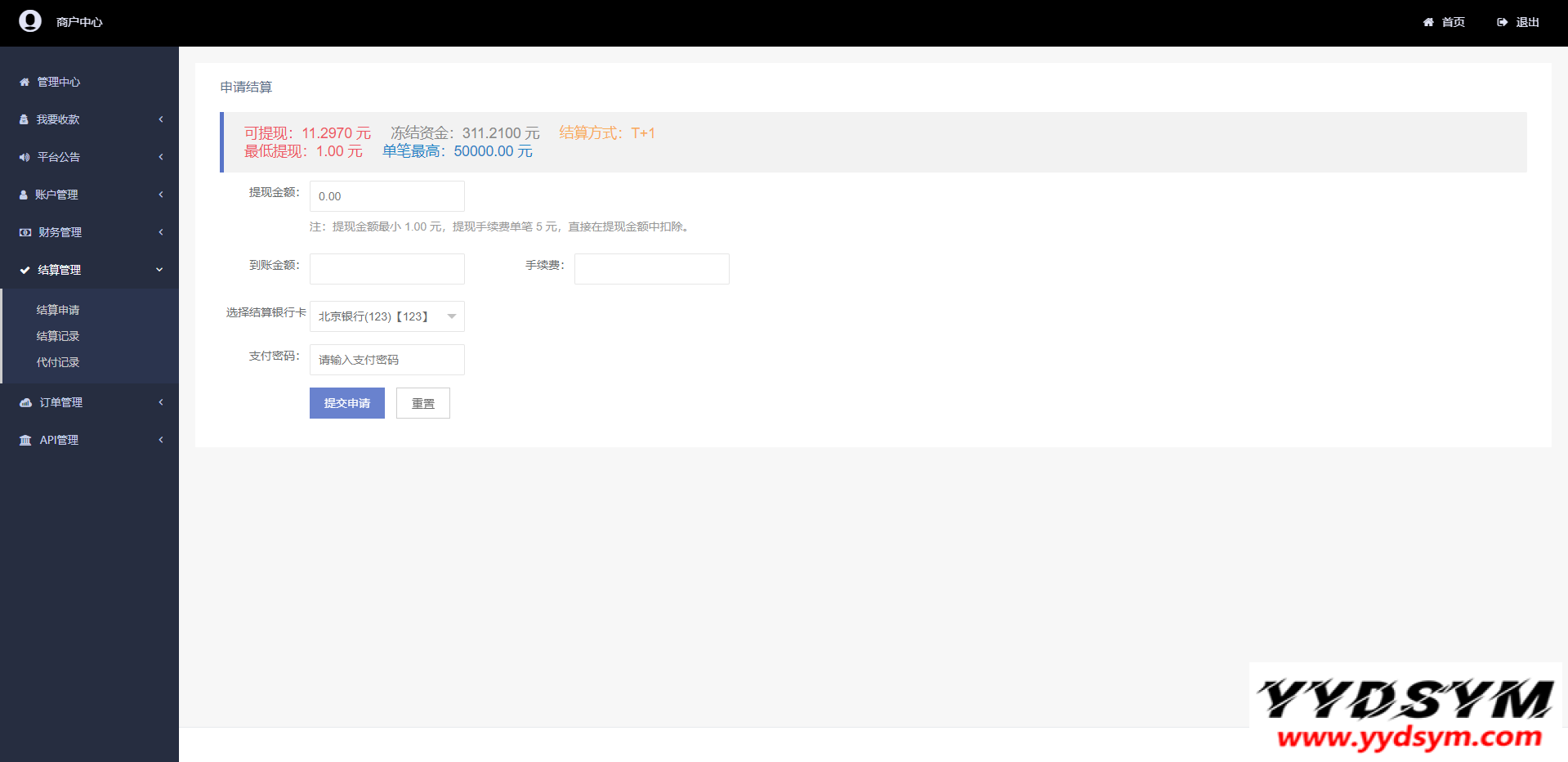Click the cloud icon for 订单管理
Screen dimensions: 1568x762
[x=25, y=402]
